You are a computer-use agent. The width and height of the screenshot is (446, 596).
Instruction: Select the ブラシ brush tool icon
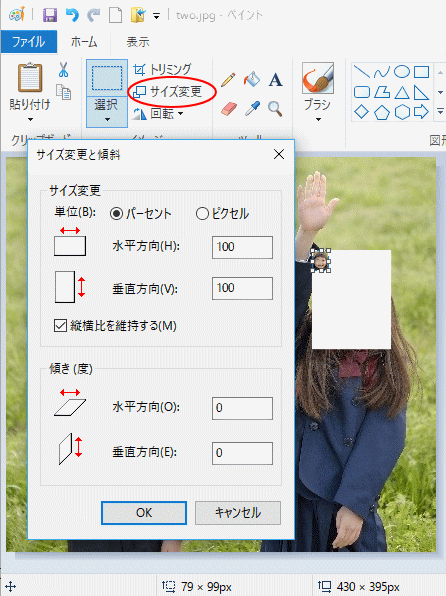[x=318, y=78]
